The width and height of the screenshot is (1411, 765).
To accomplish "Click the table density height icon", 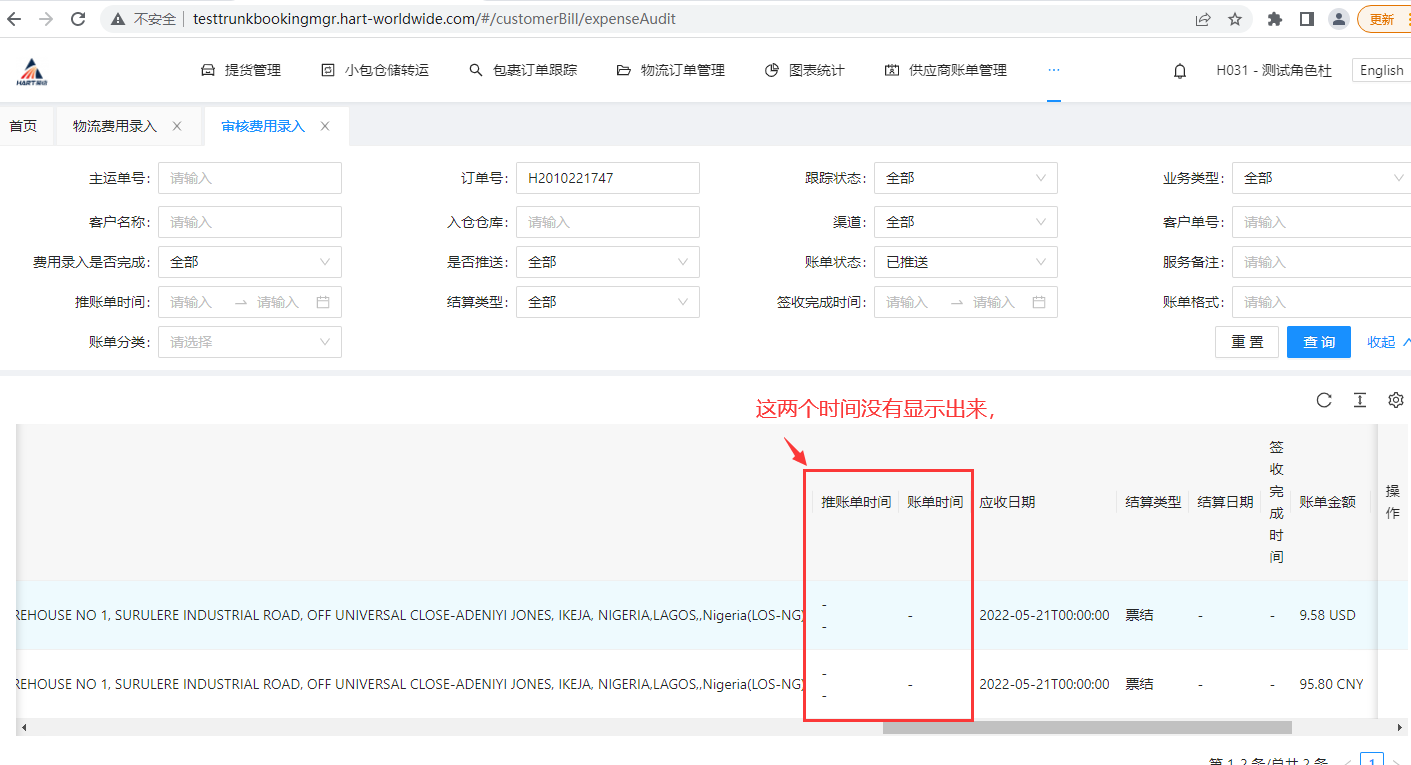I will click(x=1360, y=400).
